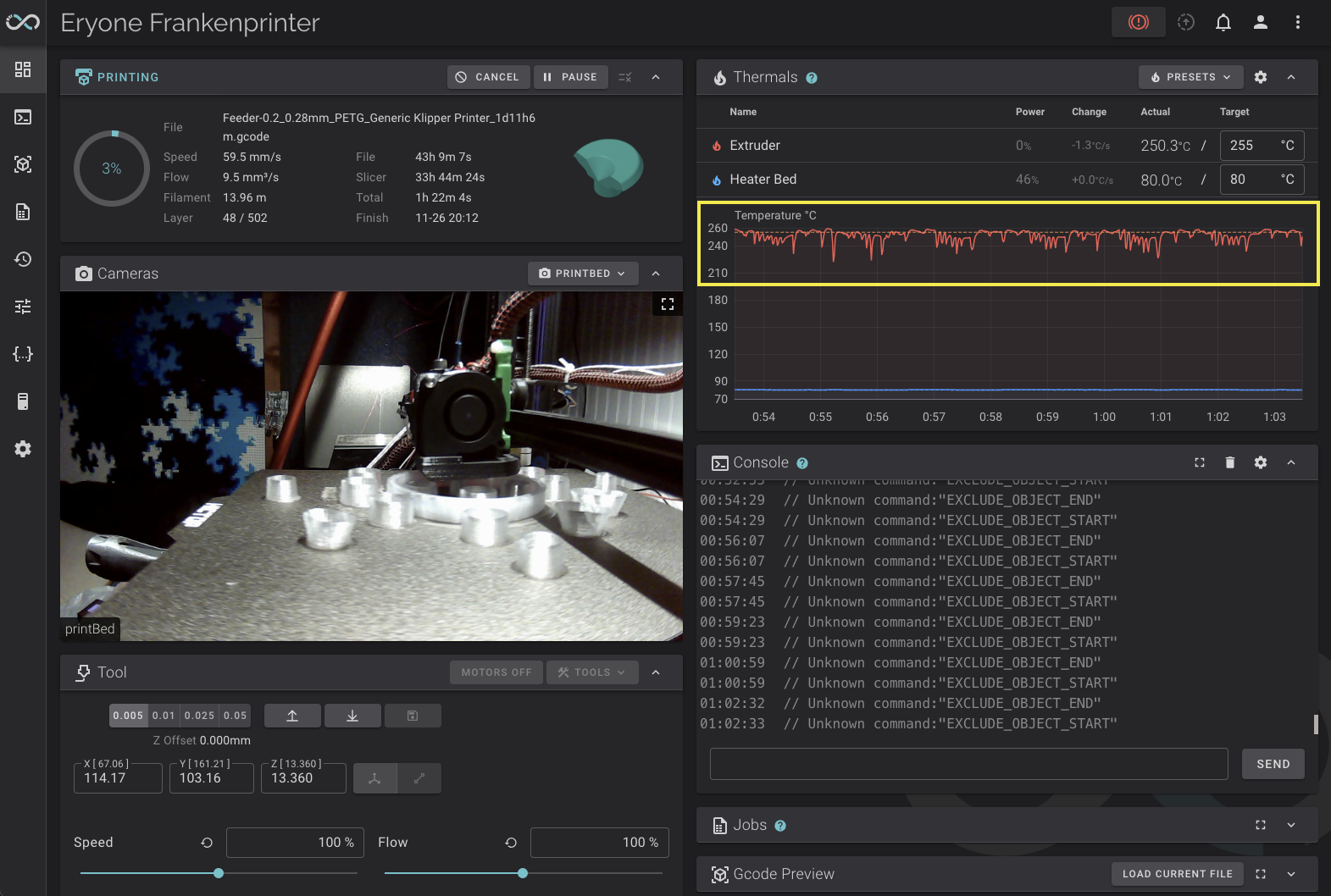Open the PRINTBED camera dropdown
Image resolution: width=1331 pixels, height=896 pixels.
coord(583,274)
